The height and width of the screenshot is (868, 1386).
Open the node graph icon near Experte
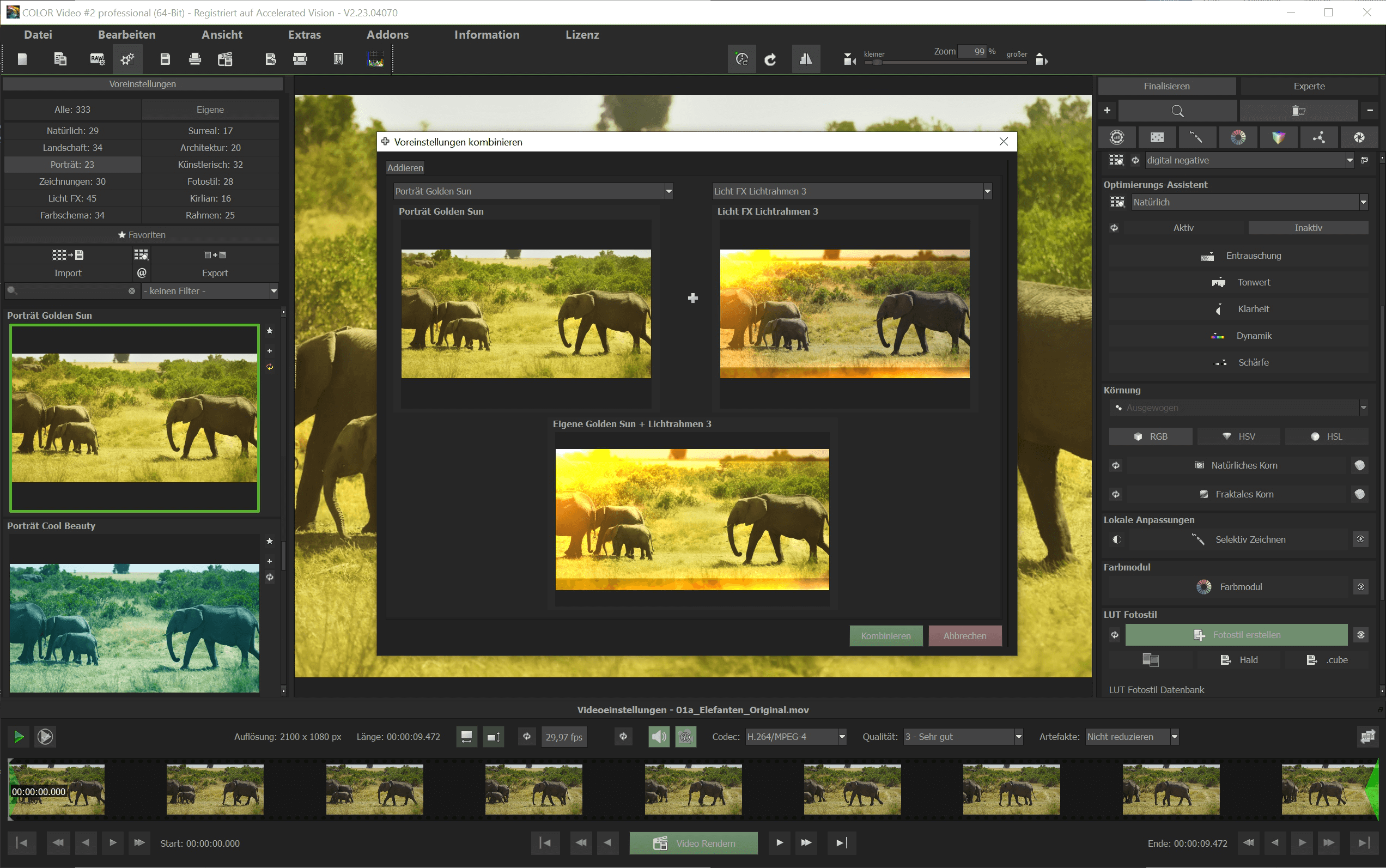(x=1320, y=137)
